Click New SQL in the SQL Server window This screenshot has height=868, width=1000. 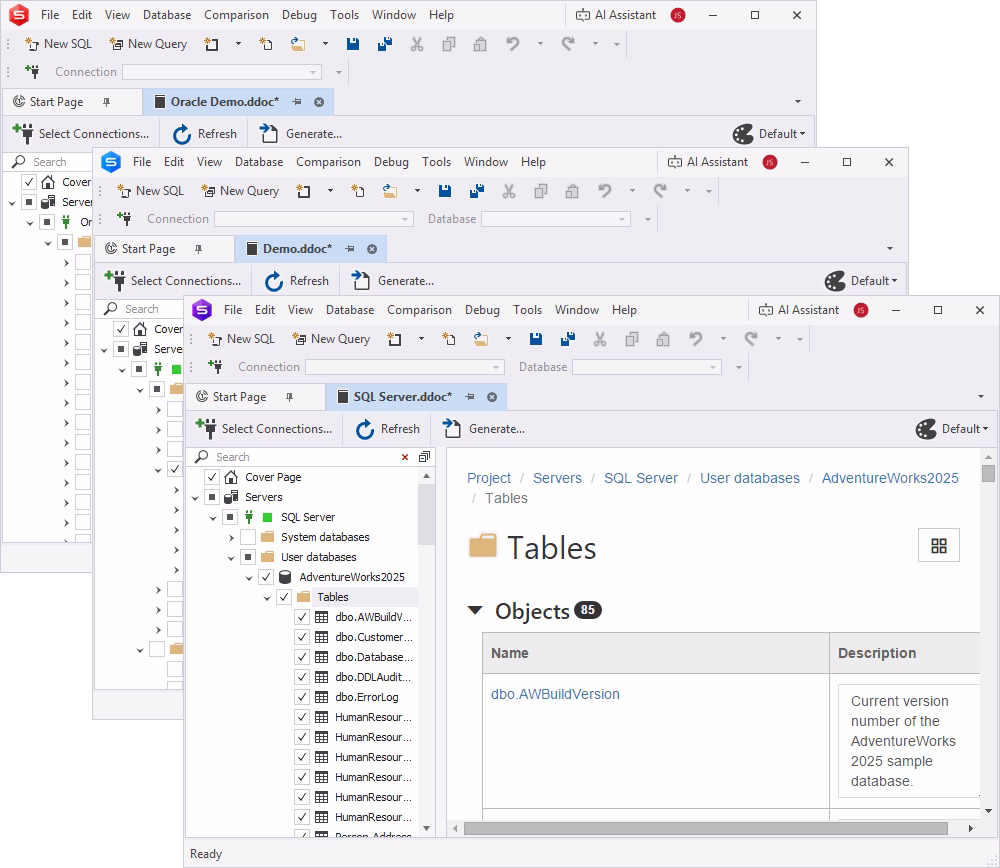point(242,339)
